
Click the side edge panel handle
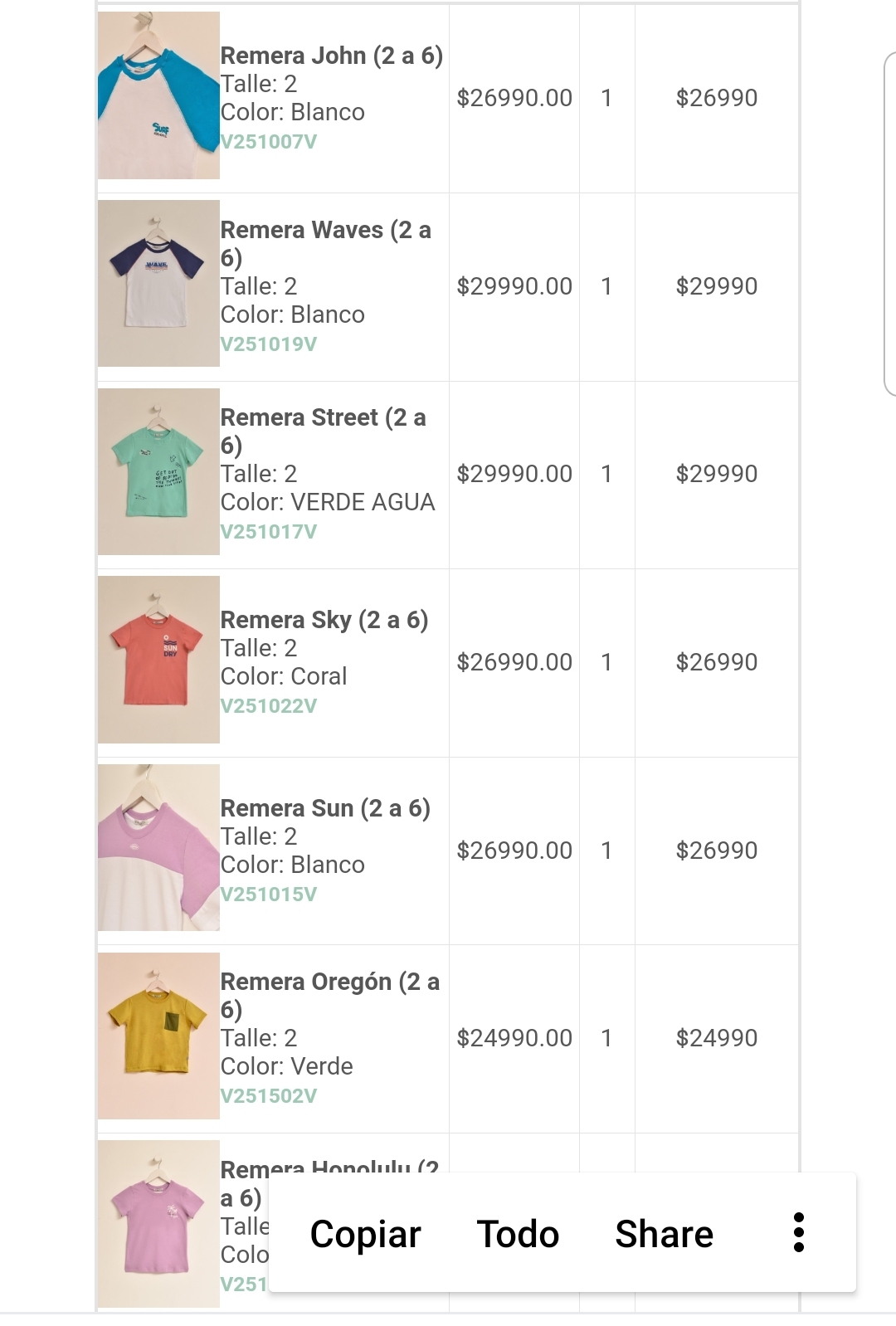coord(890,224)
